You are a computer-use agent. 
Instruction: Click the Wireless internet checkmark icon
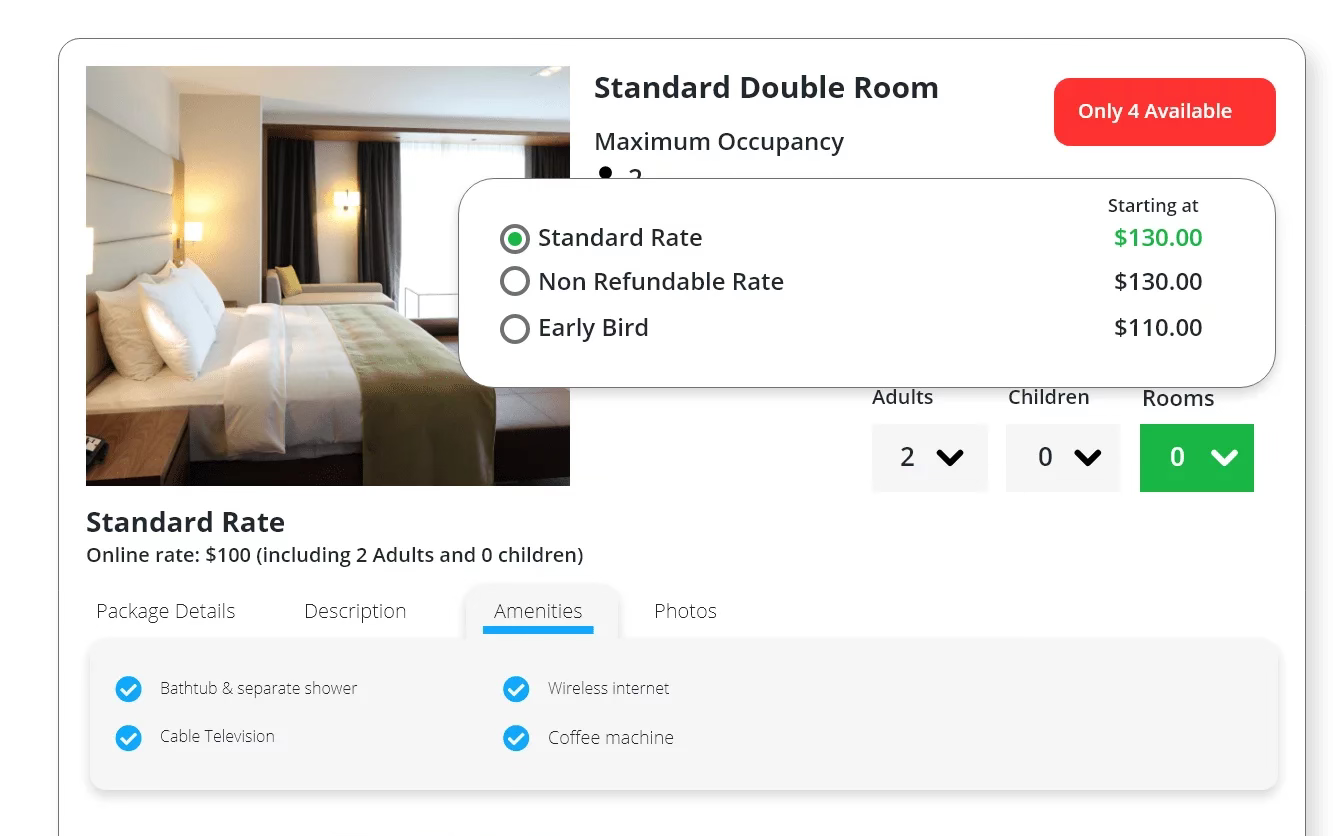(x=516, y=689)
